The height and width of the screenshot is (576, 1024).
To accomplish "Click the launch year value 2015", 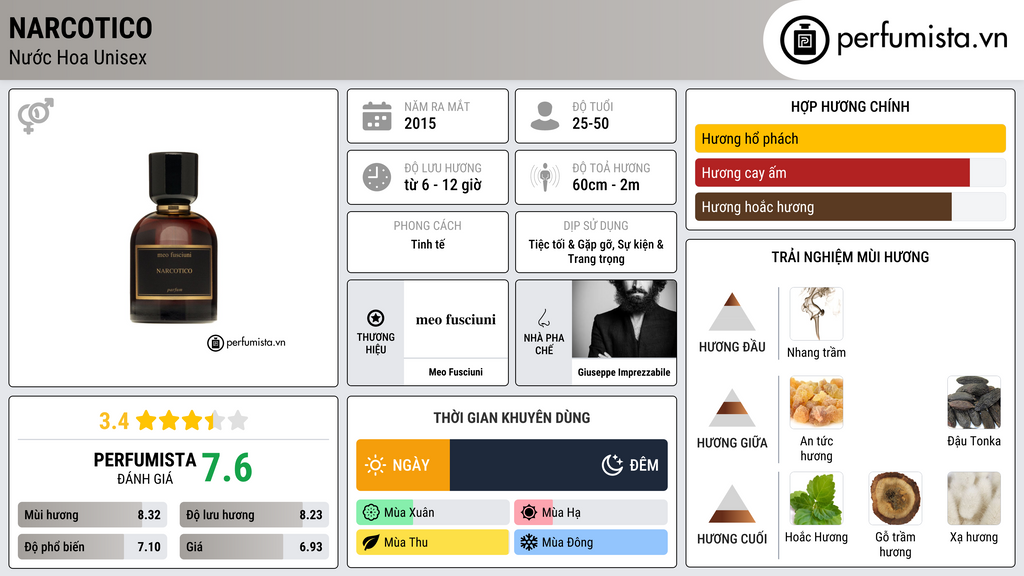I will [x=420, y=123].
